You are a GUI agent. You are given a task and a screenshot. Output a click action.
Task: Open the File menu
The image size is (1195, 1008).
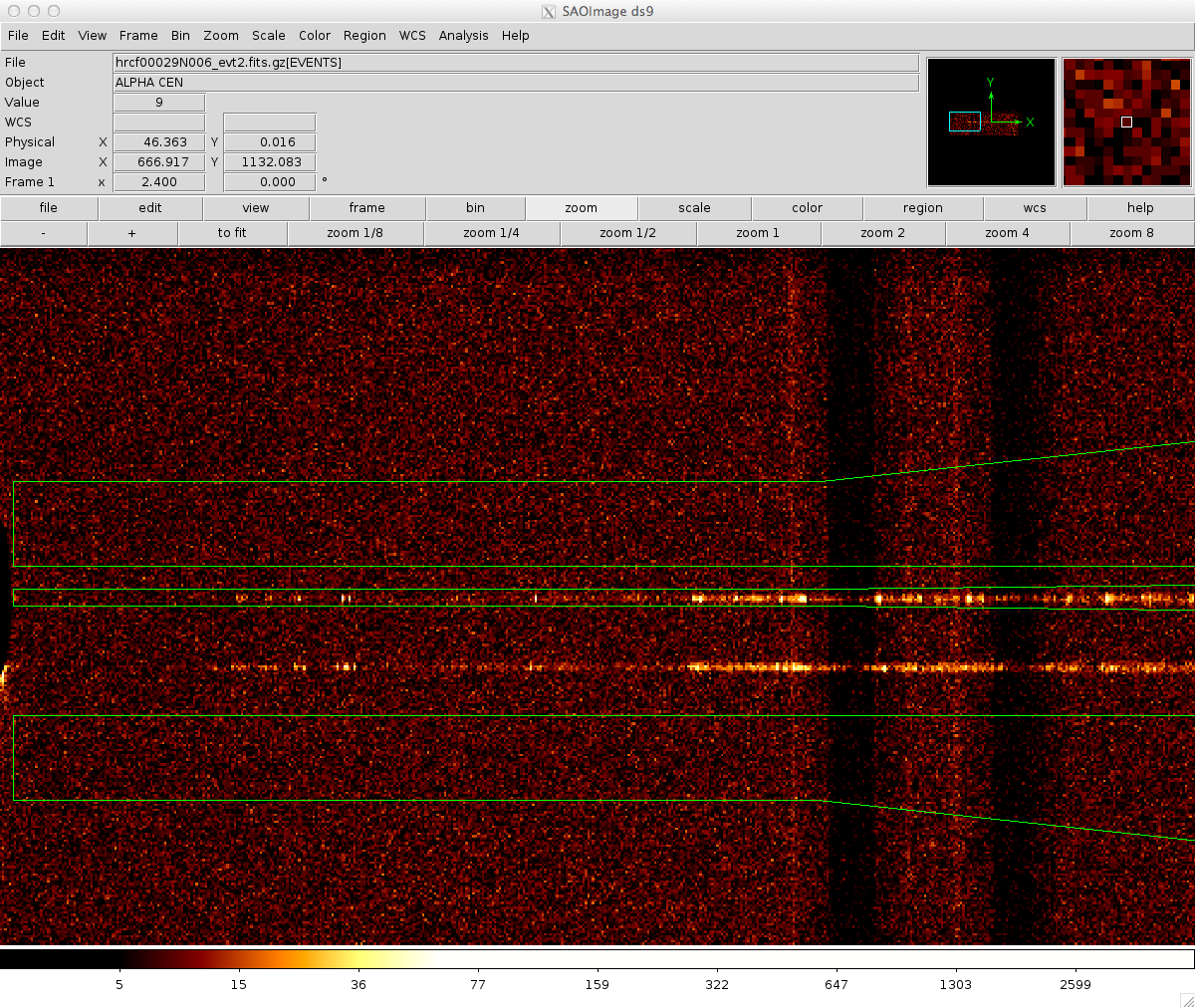pyautogui.click(x=18, y=35)
